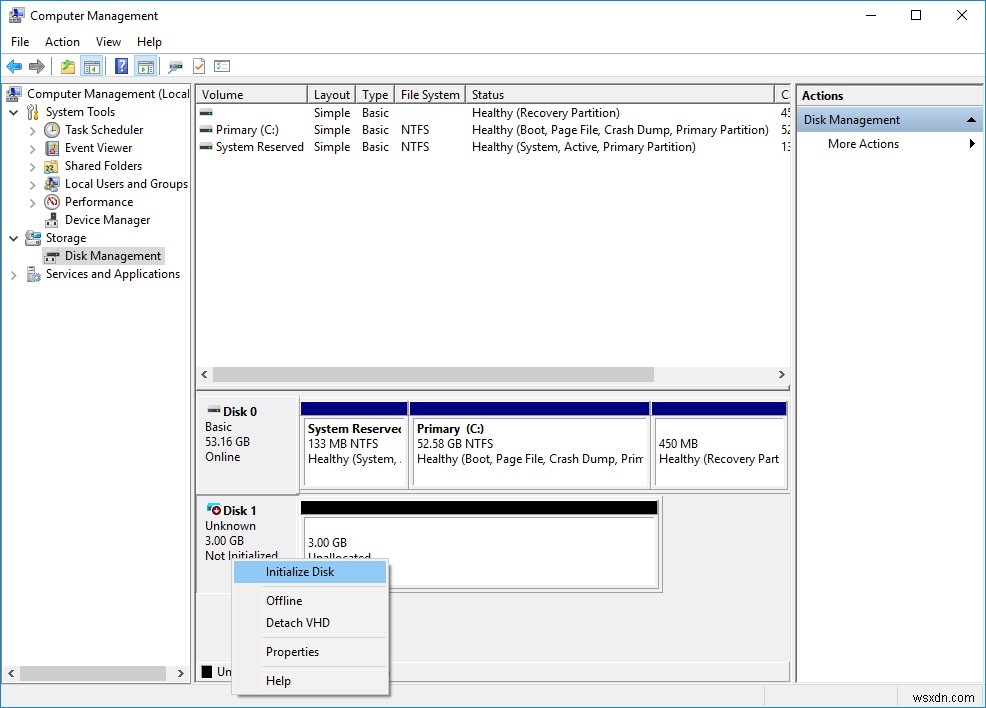Viewport: 986px width, 708px height.
Task: Toggle the Show/Hide Action Pane icon
Action: coord(145,66)
